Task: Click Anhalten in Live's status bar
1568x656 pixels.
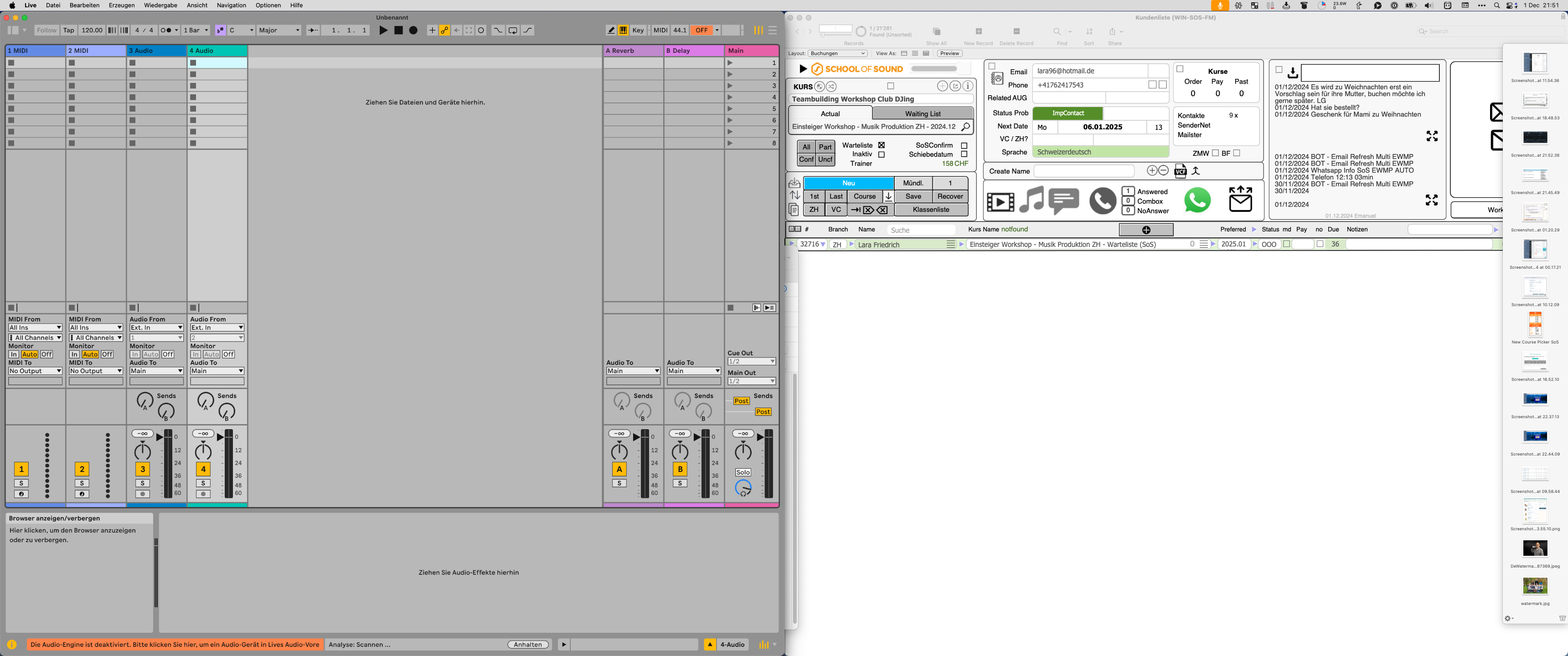Action: tap(528, 645)
